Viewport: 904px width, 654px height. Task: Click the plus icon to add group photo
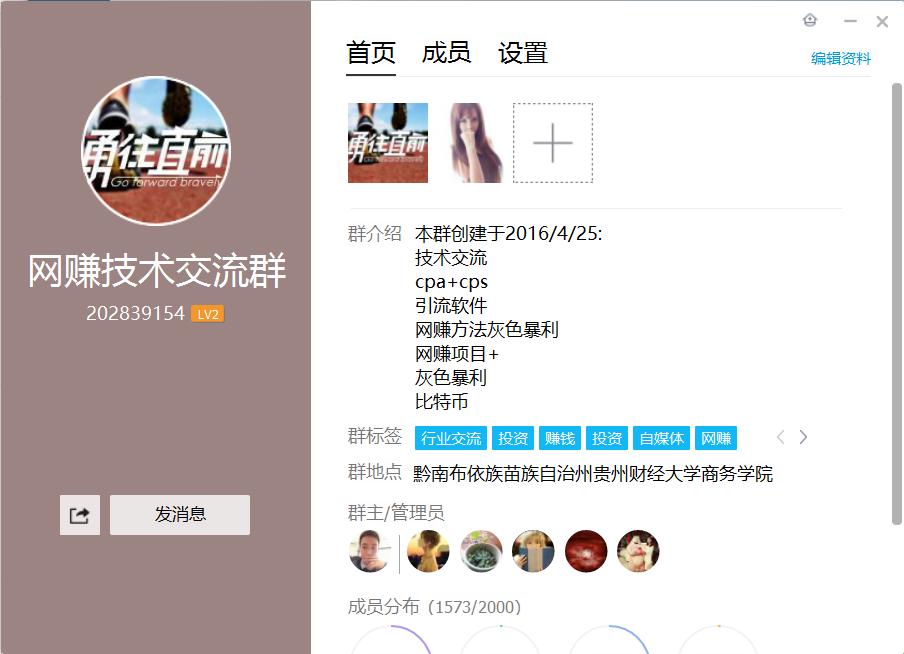click(553, 143)
